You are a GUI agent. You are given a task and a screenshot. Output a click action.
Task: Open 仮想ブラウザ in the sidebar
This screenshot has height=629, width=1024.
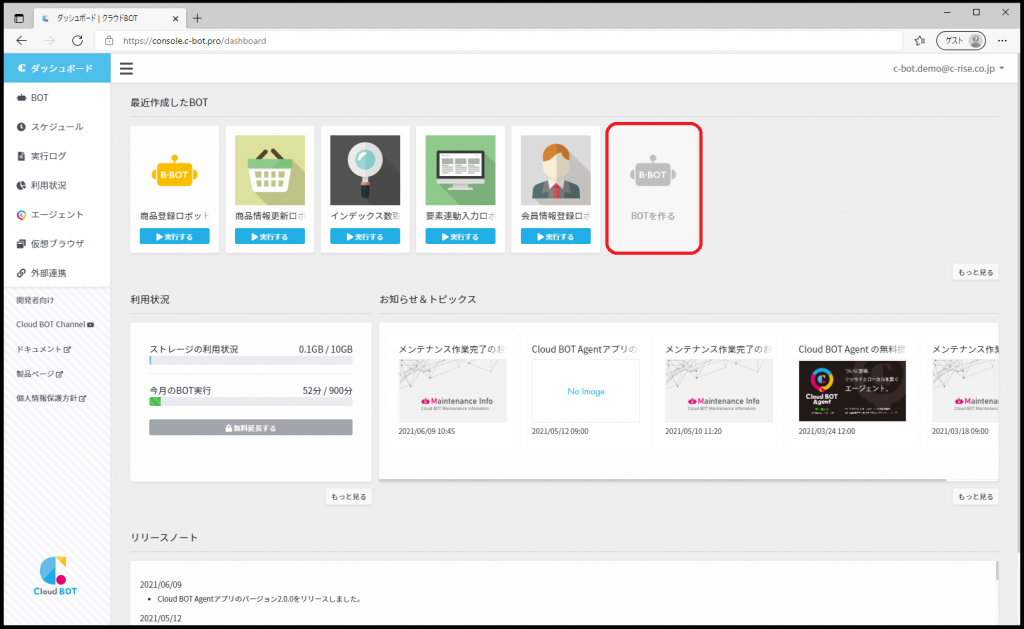pos(57,244)
